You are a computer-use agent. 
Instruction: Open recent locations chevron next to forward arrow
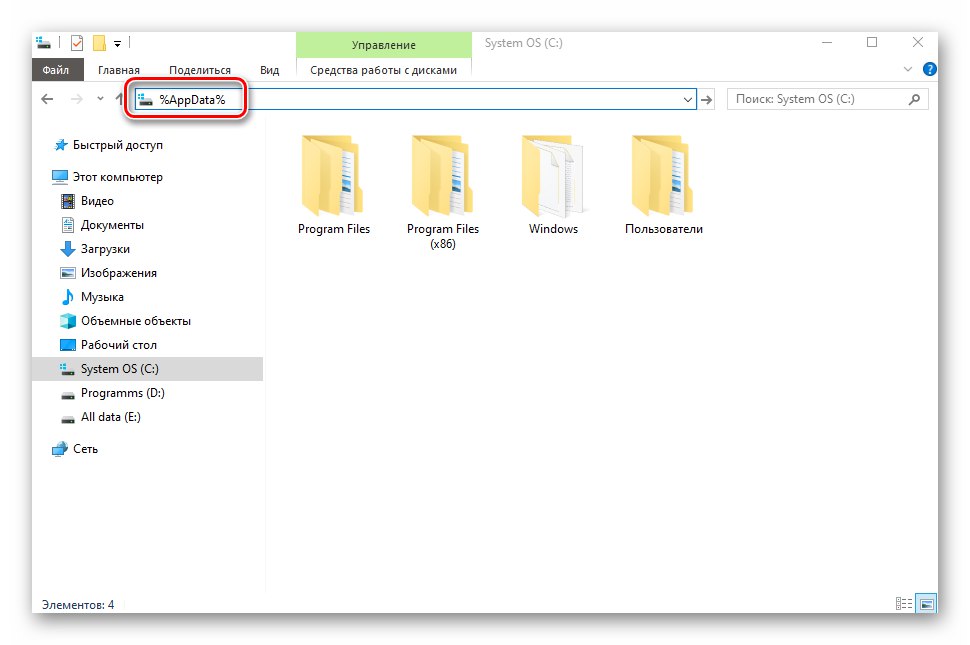tap(98, 99)
